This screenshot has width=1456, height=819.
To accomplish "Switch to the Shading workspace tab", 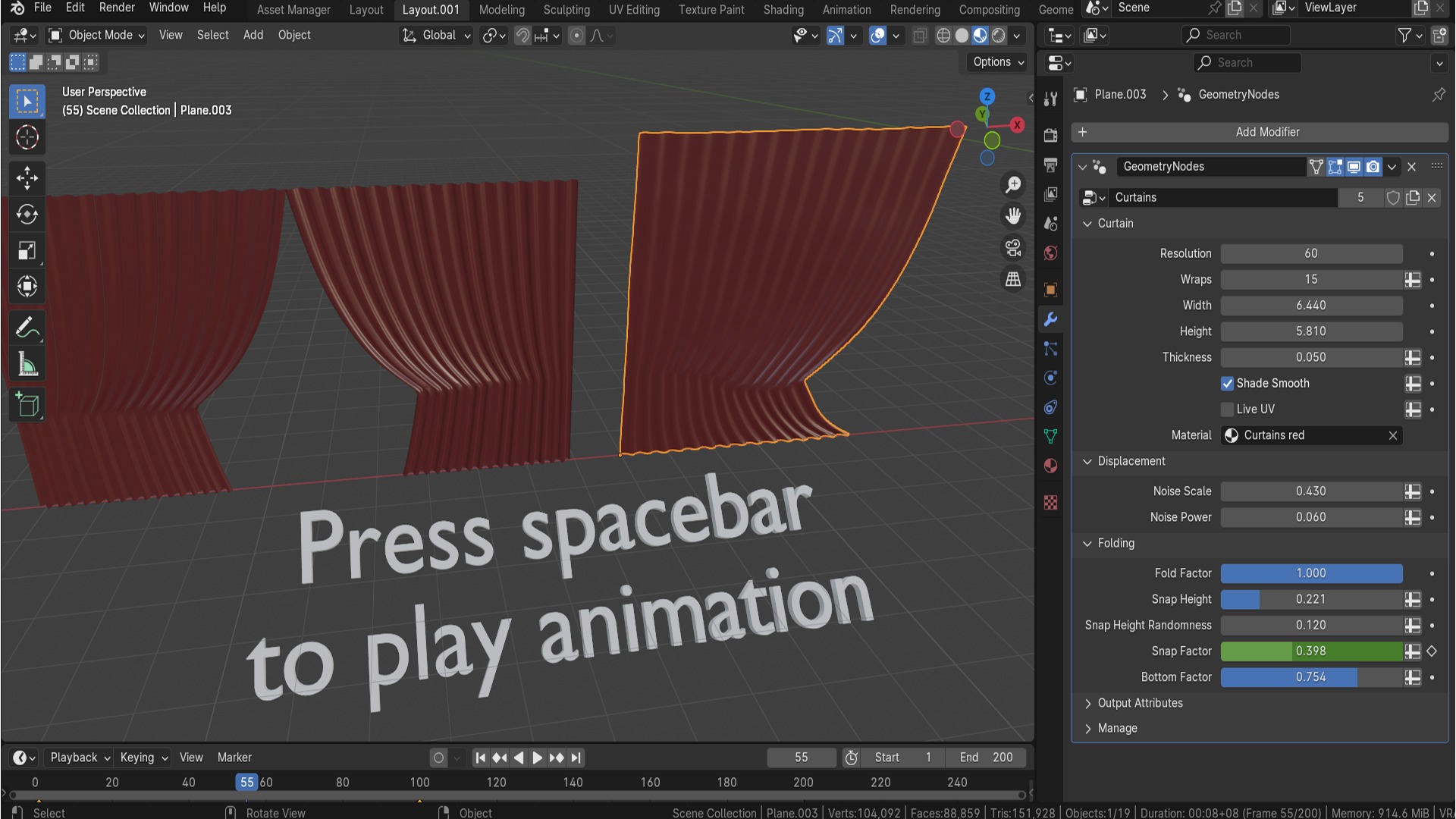I will pyautogui.click(x=783, y=10).
